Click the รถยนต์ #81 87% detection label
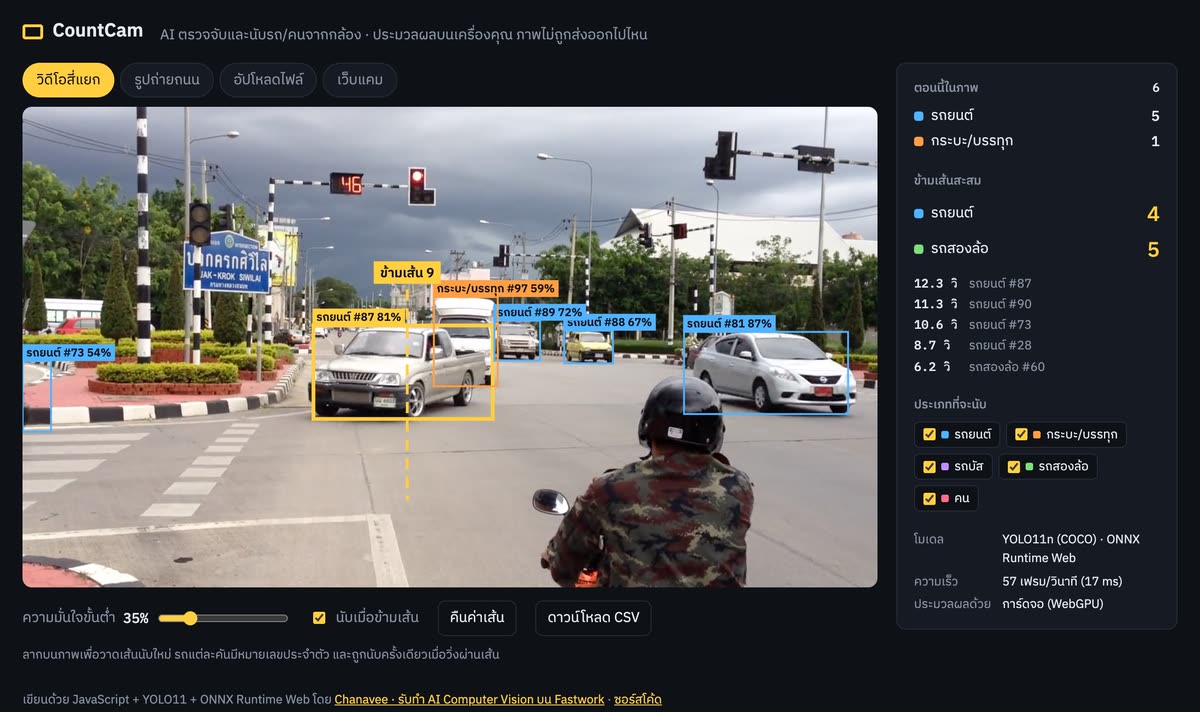The height and width of the screenshot is (712, 1200). point(730,323)
